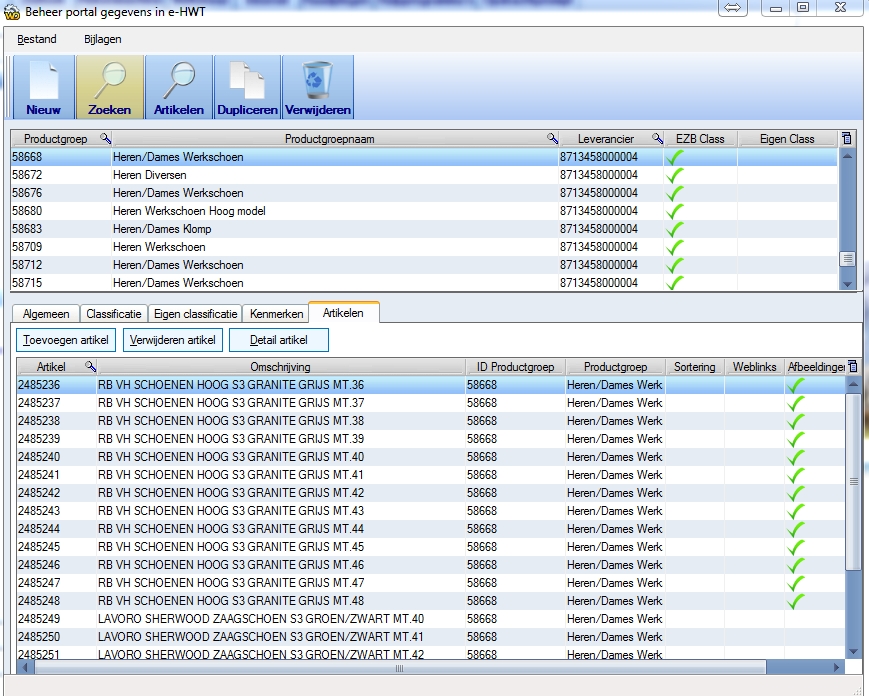
Task: Toggle EZB Class checkmark for Heren/Dames Klomp
Action: (676, 229)
